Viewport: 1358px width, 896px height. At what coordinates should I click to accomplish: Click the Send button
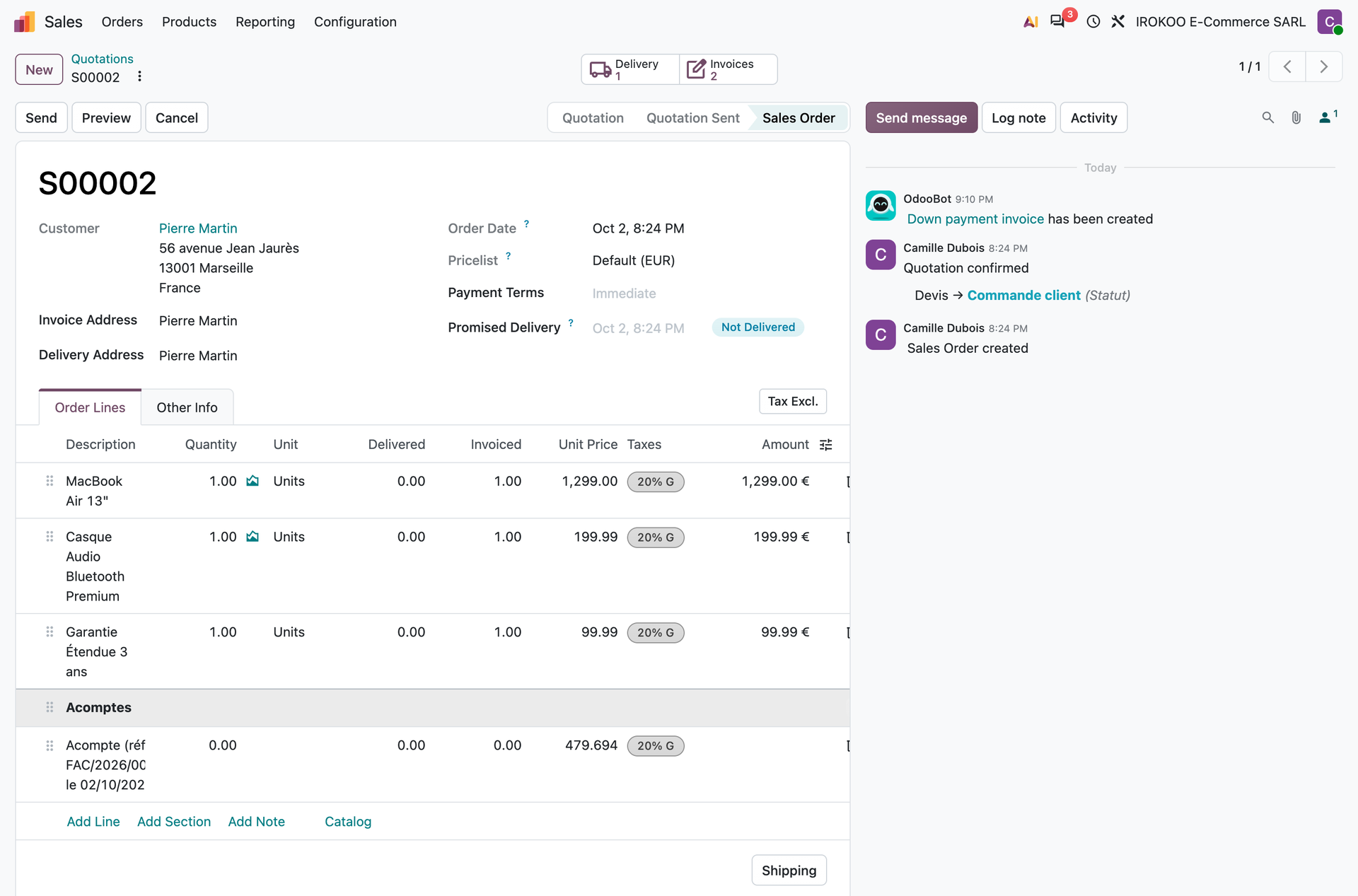(41, 118)
